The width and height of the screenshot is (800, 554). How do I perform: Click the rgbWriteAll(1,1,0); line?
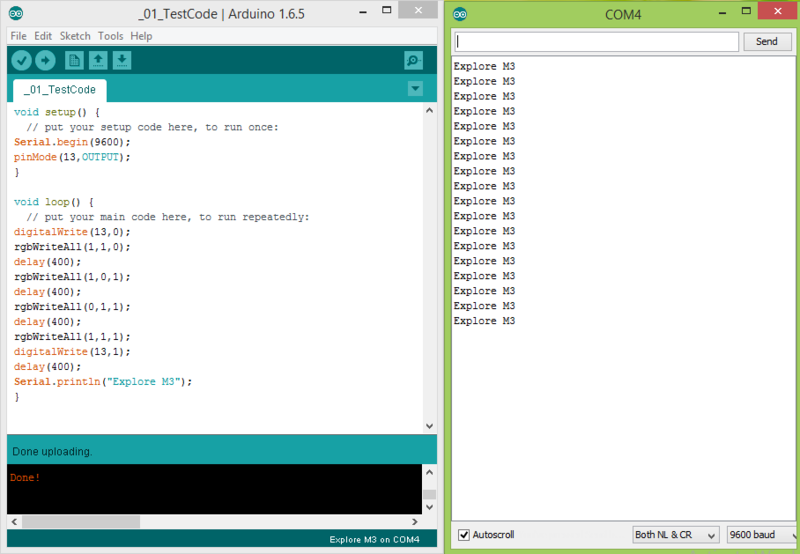coord(72,247)
